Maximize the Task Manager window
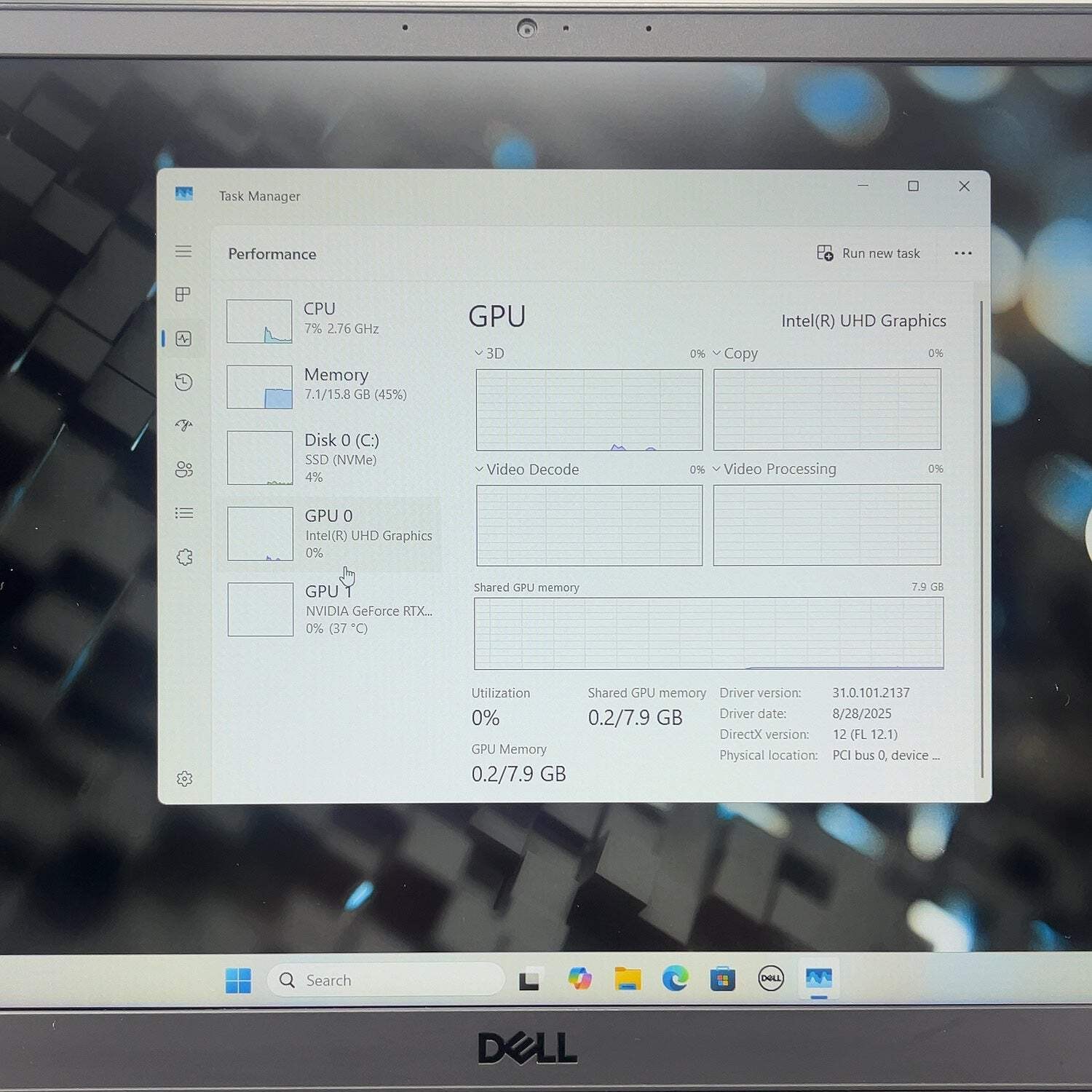1092x1092 pixels. pos(913,186)
